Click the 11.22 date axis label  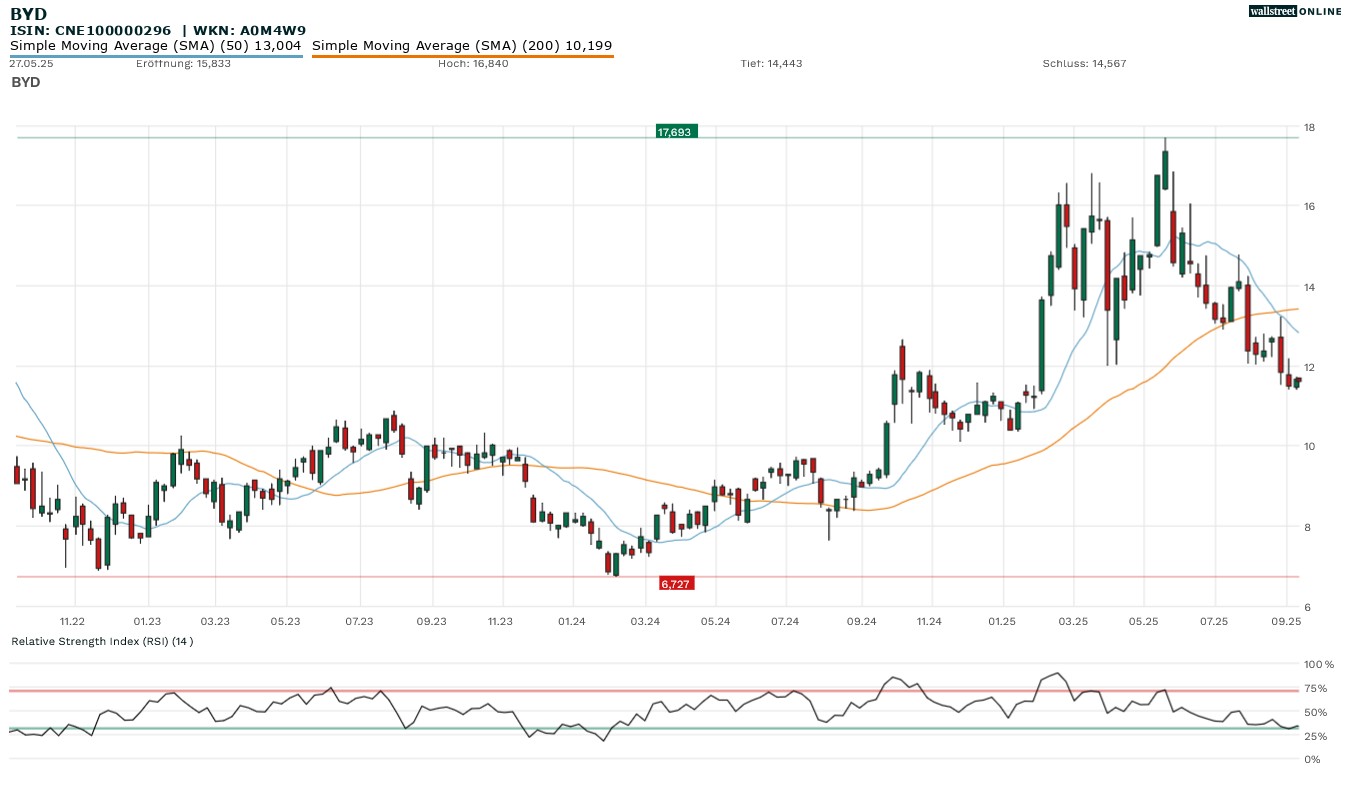[72, 621]
